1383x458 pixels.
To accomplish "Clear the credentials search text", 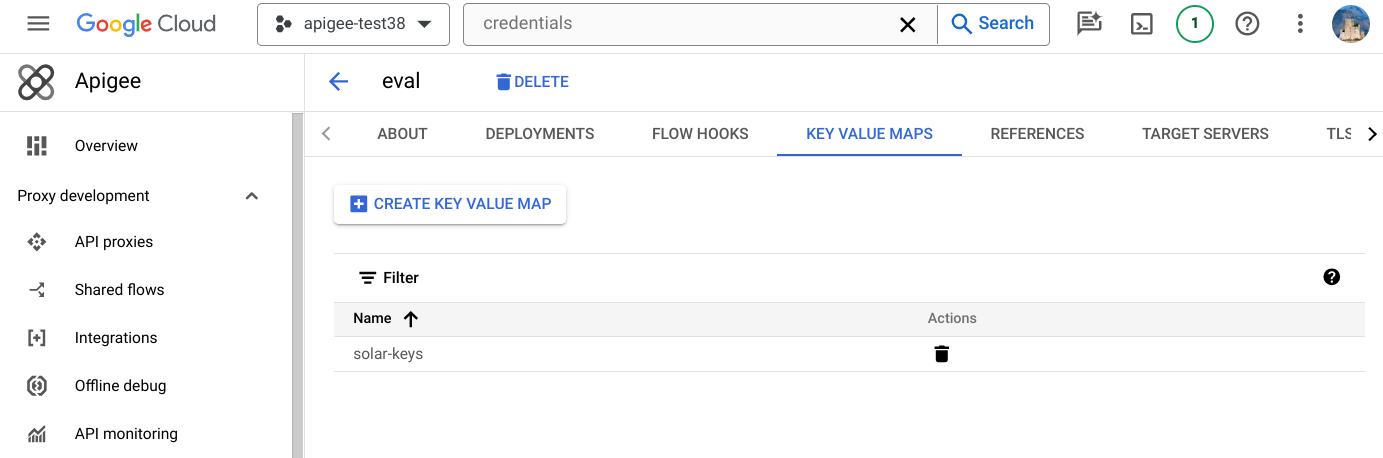I will [908, 24].
